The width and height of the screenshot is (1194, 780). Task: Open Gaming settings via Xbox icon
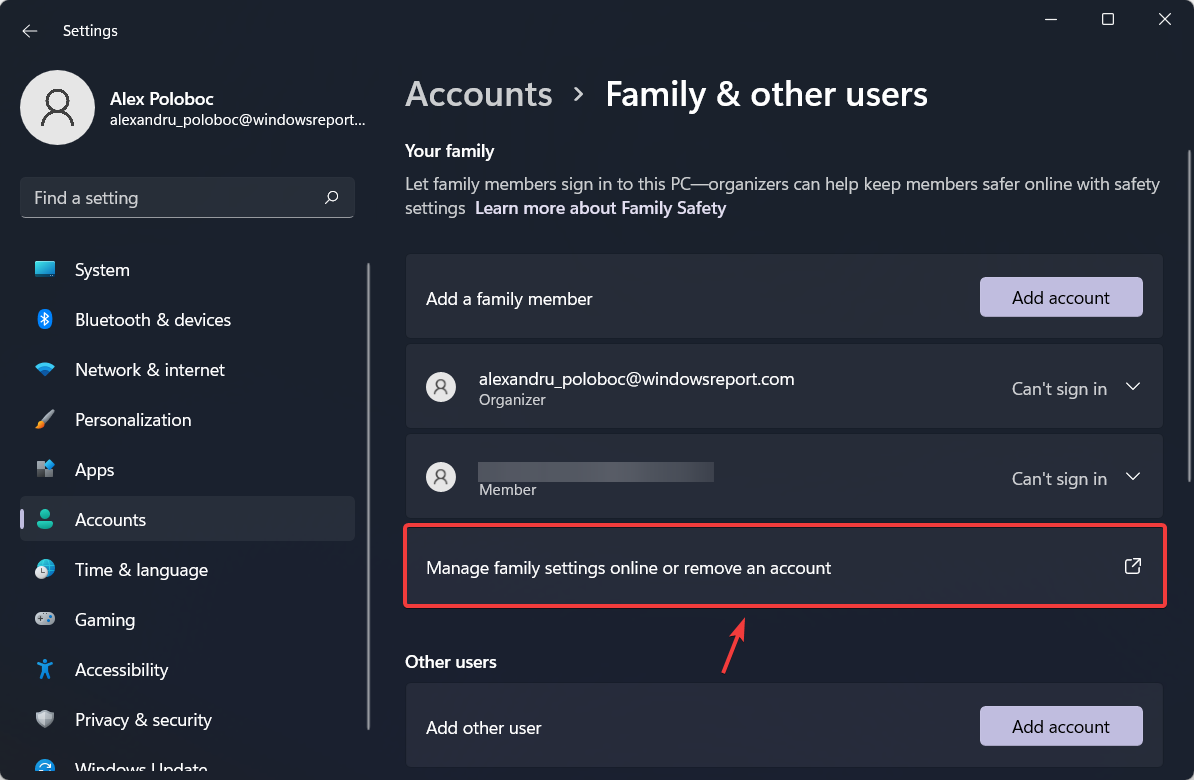pos(44,619)
